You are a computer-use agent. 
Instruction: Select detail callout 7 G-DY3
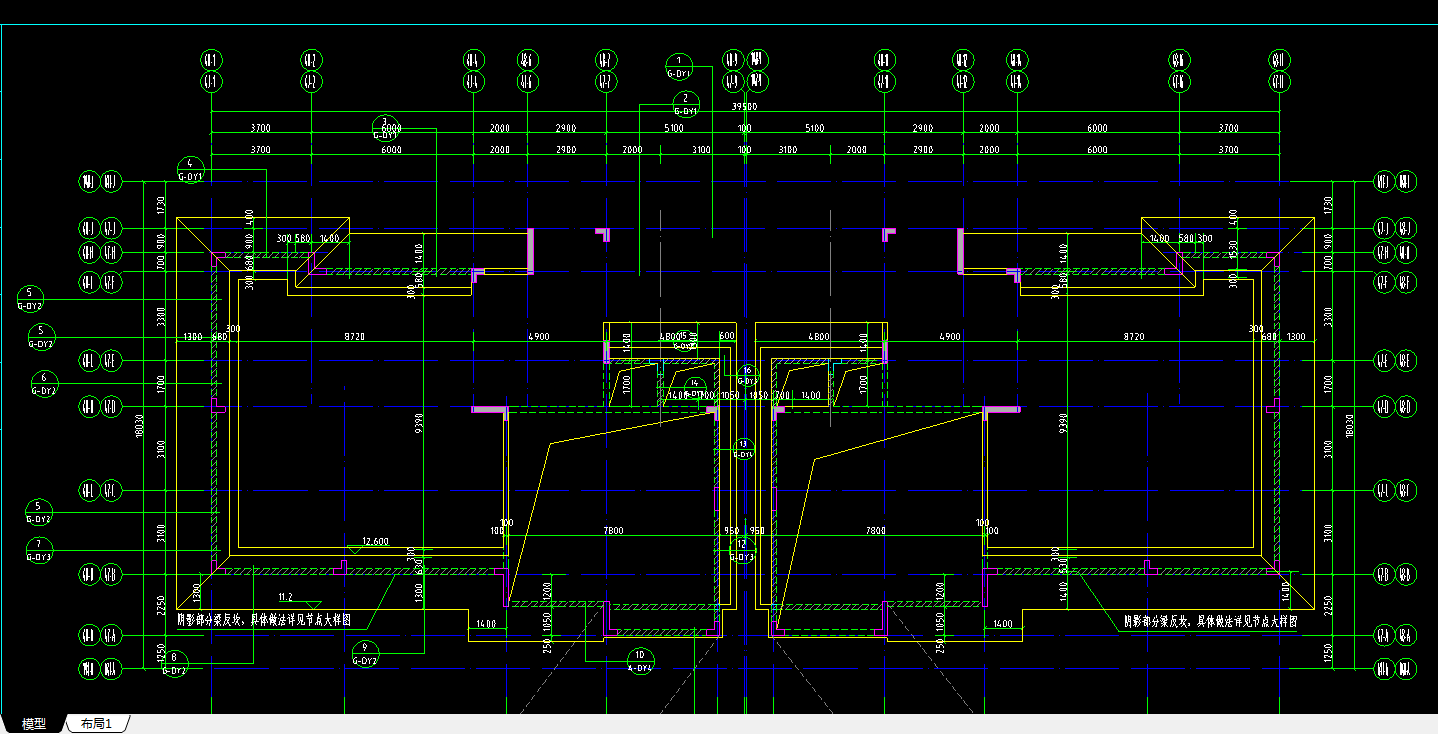[39, 550]
